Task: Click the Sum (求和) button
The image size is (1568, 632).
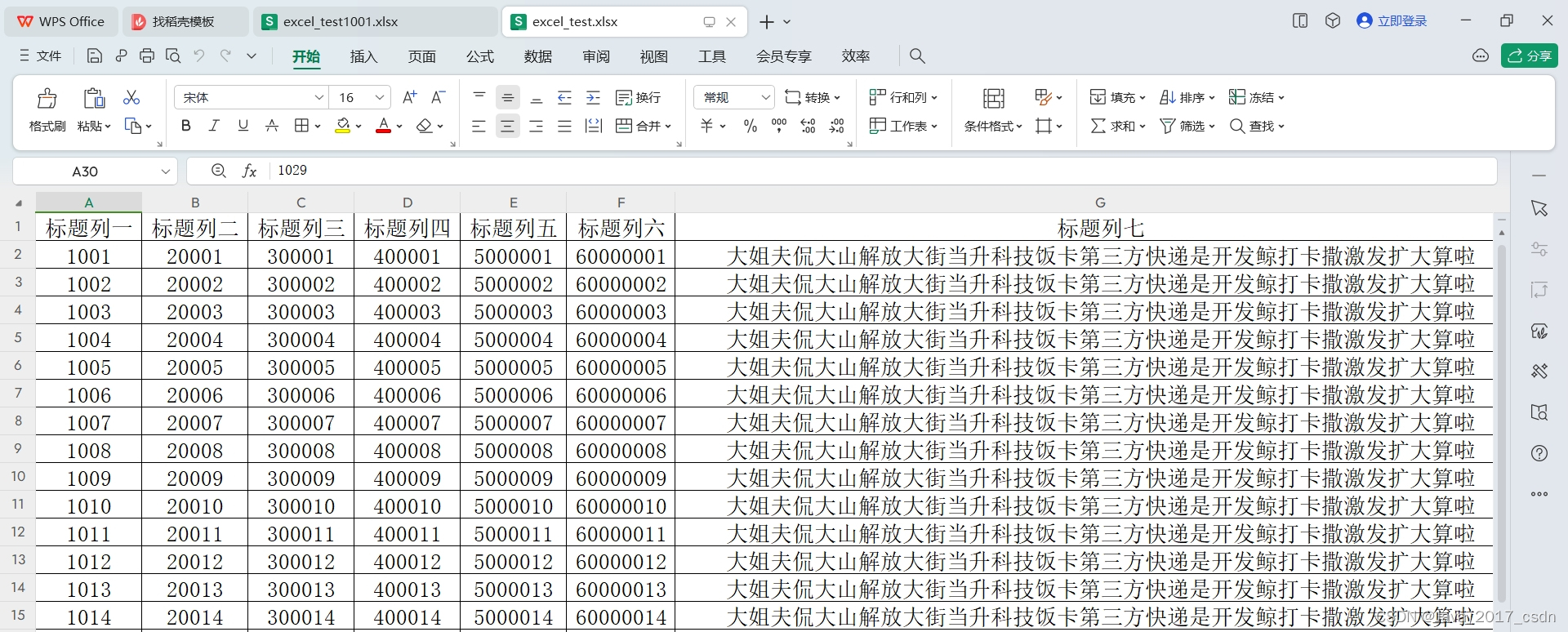Action: pyautogui.click(x=1118, y=126)
